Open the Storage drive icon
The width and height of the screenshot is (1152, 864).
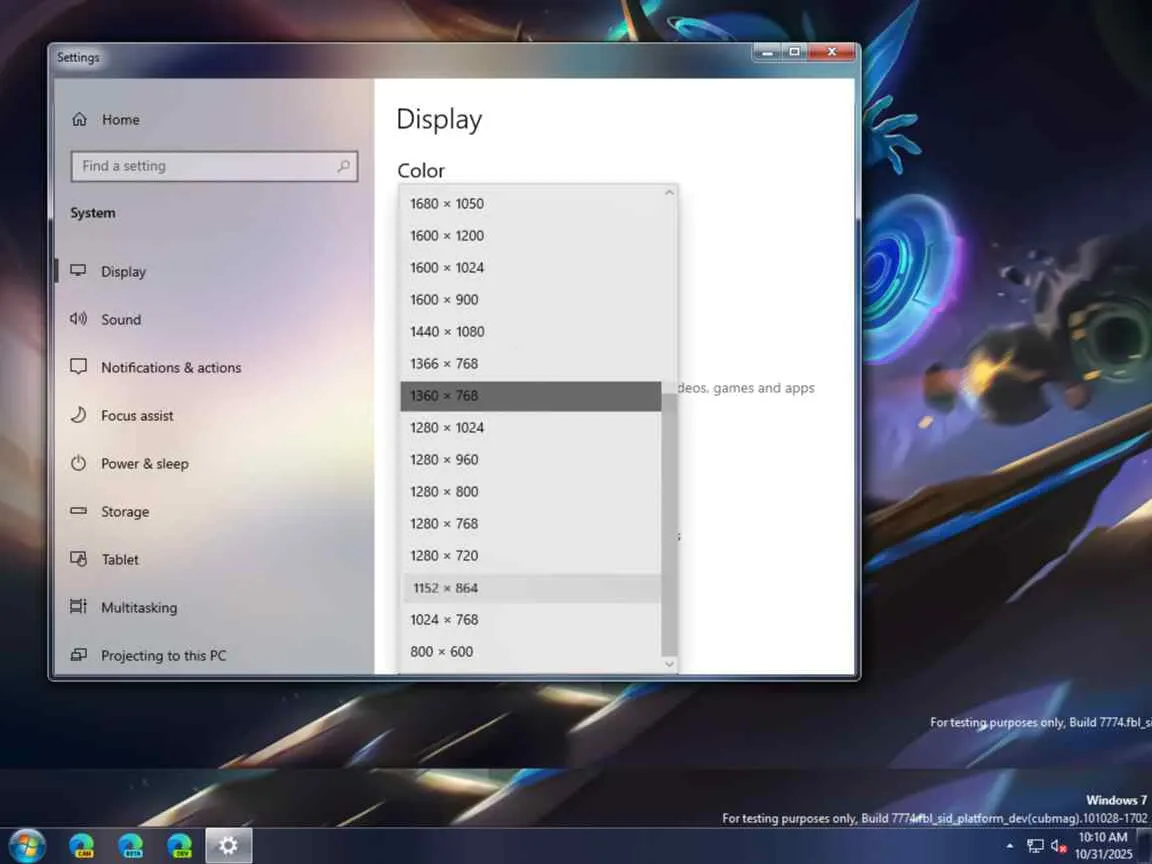[x=79, y=511]
